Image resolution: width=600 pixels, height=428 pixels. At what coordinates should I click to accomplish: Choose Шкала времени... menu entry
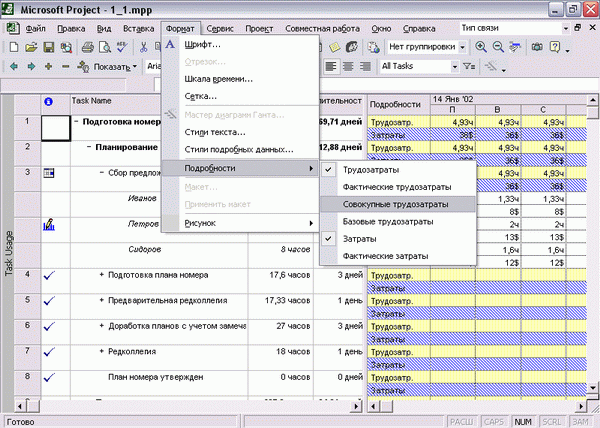point(240,79)
